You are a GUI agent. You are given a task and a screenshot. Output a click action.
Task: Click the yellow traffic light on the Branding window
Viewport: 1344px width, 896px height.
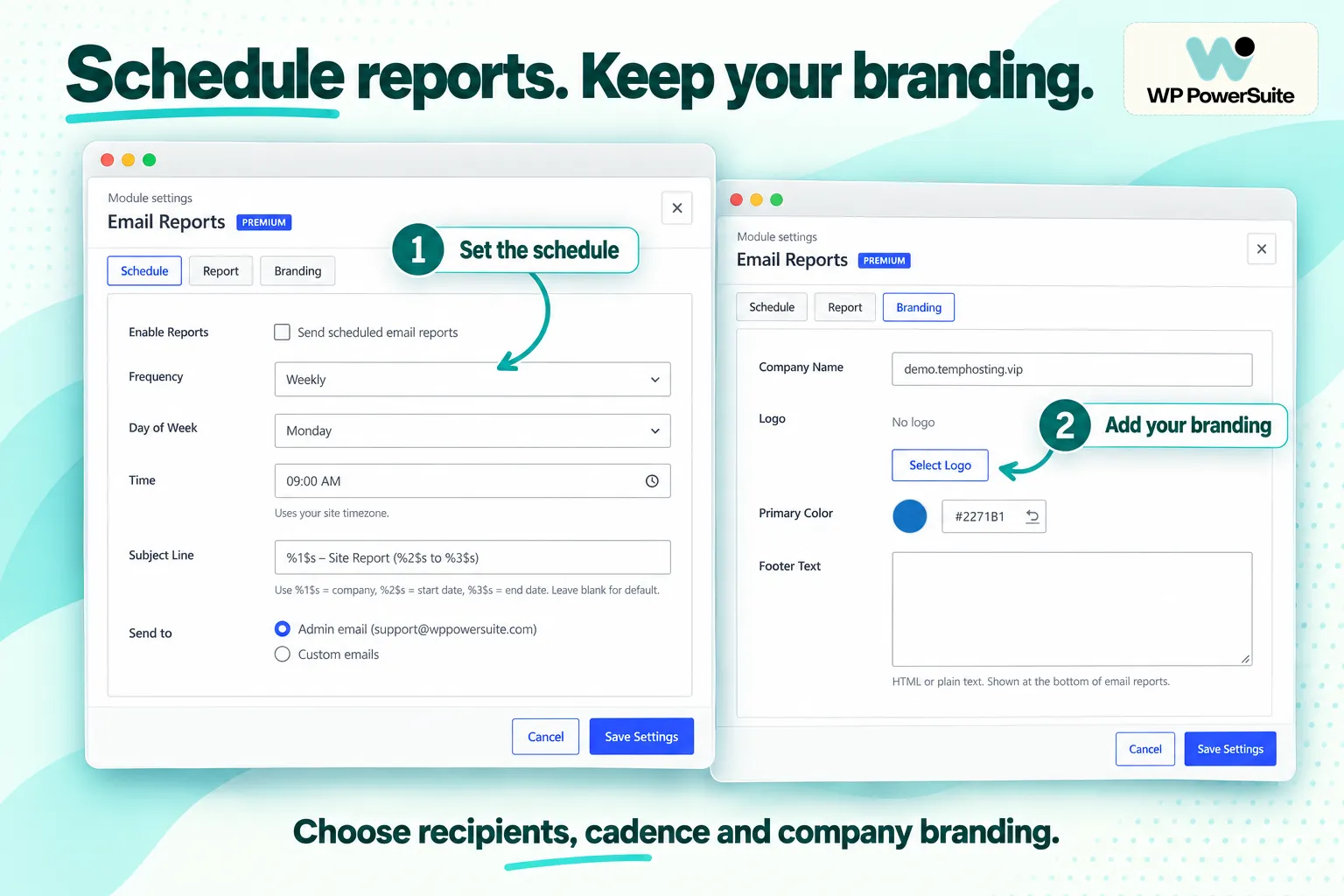[757, 199]
